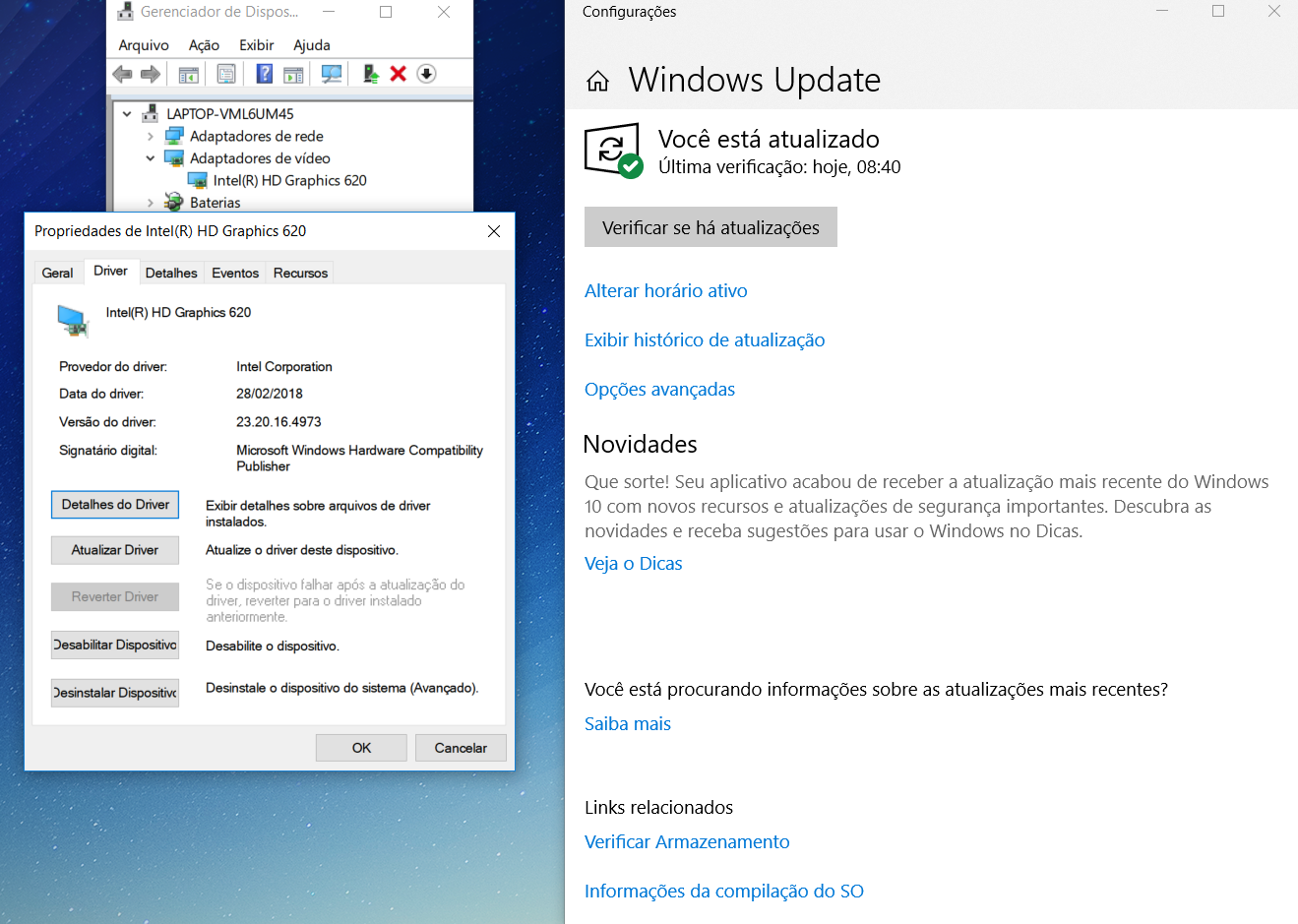This screenshot has height=924, width=1298.
Task: Expand the Baterias node
Action: coord(151,203)
